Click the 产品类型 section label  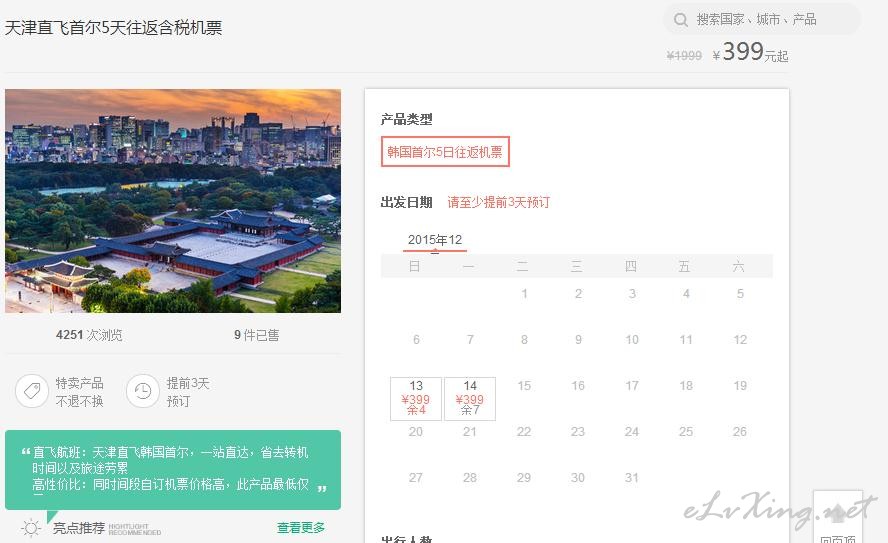pyautogui.click(x=407, y=119)
